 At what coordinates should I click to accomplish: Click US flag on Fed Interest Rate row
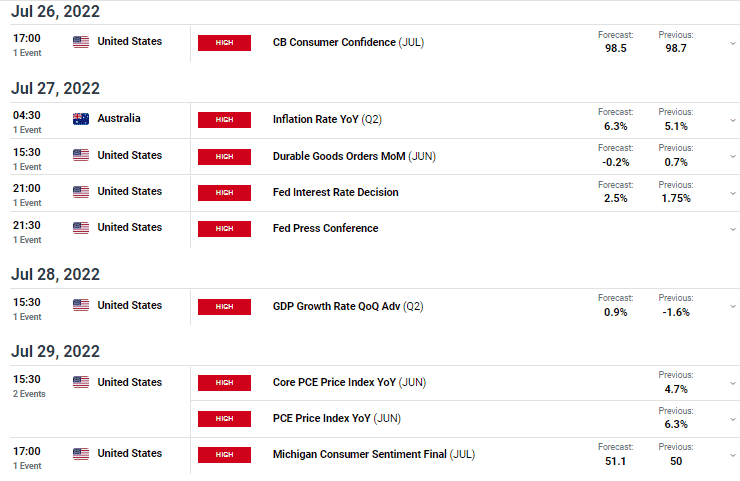[81, 192]
